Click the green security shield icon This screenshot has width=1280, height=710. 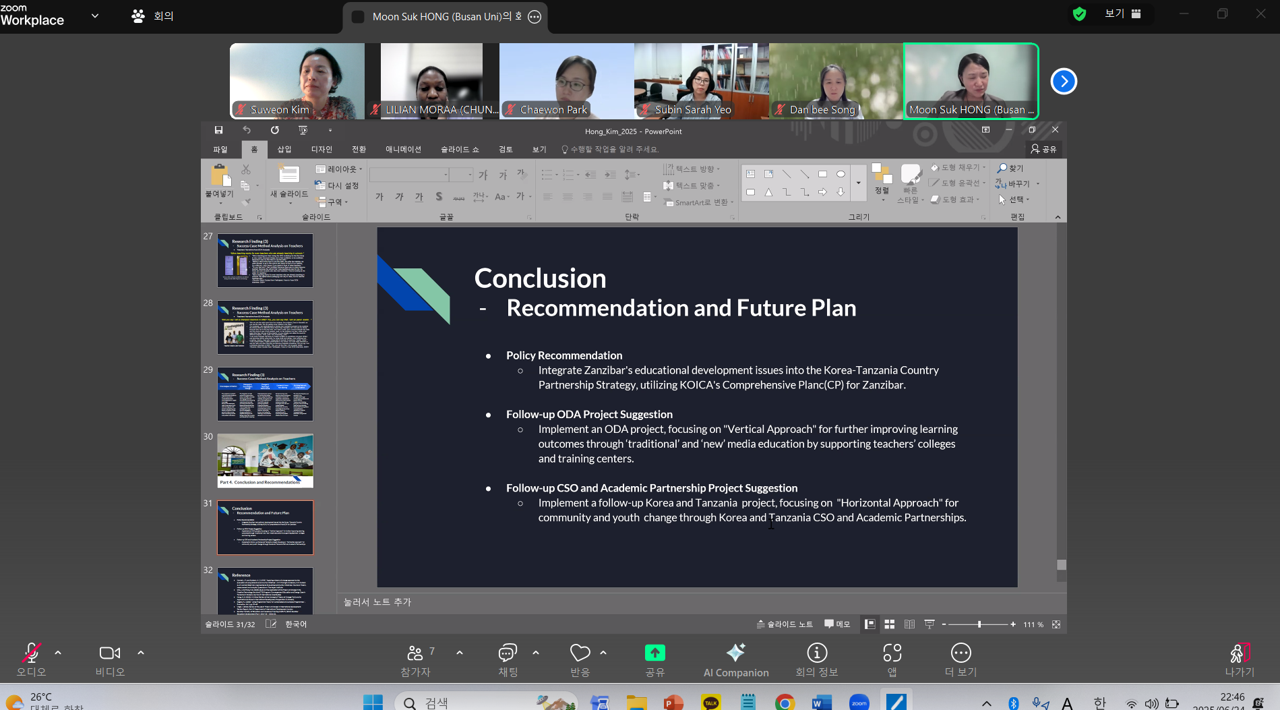click(x=1079, y=14)
